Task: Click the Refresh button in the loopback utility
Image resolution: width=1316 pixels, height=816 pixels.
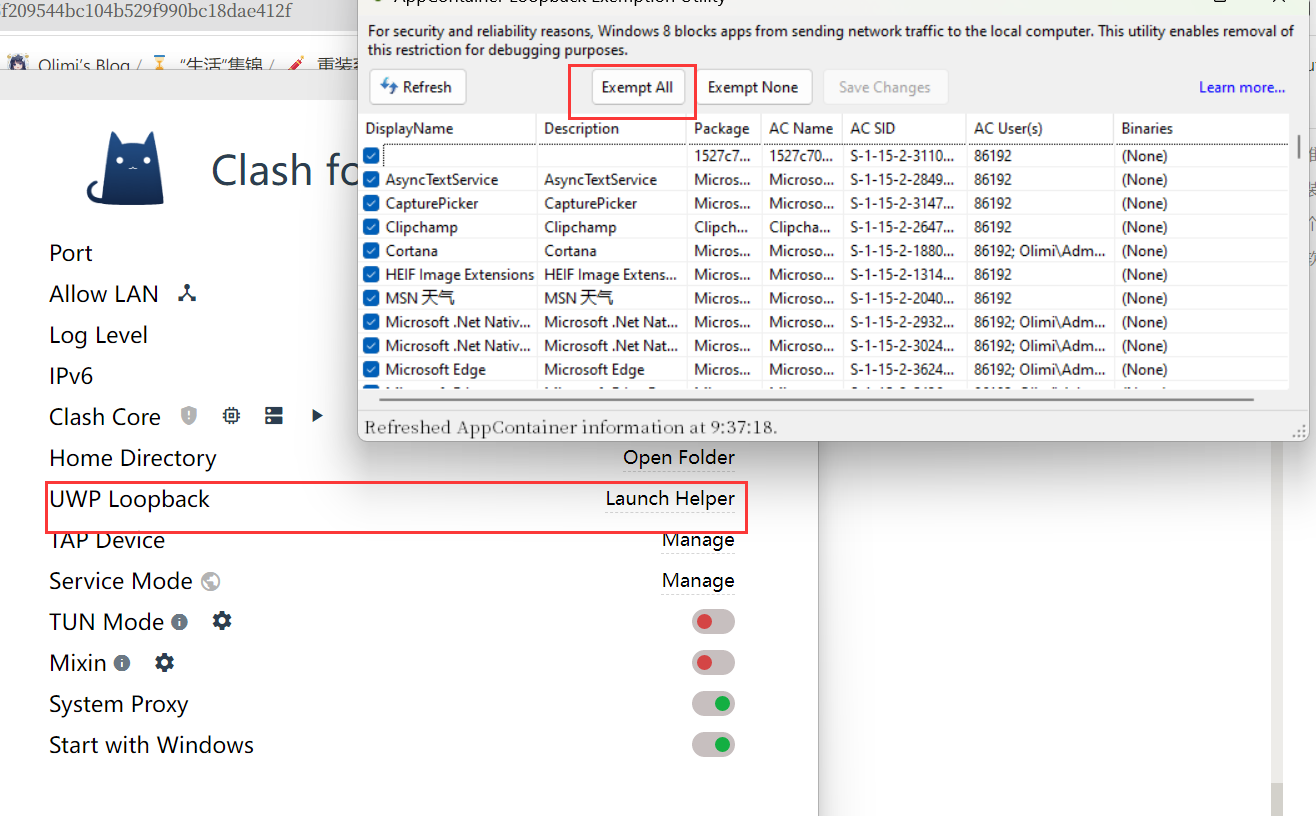Action: click(418, 87)
